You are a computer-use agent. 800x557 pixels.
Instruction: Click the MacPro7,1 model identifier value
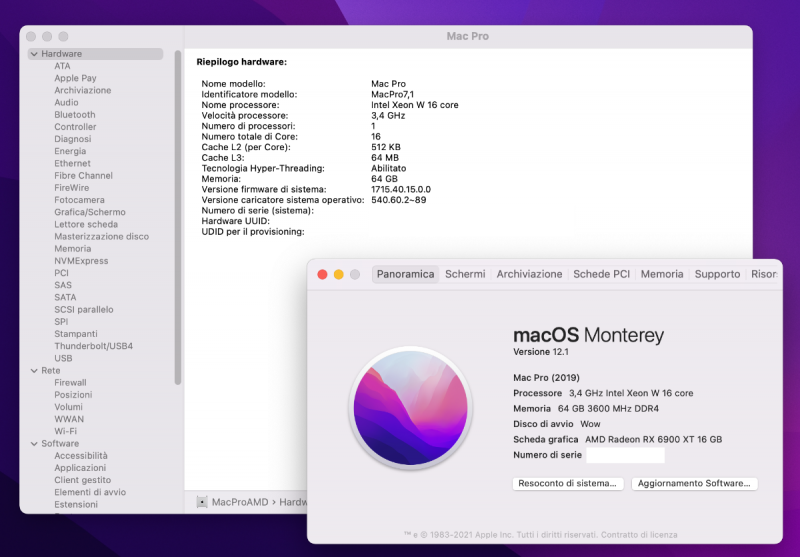tap(392, 94)
